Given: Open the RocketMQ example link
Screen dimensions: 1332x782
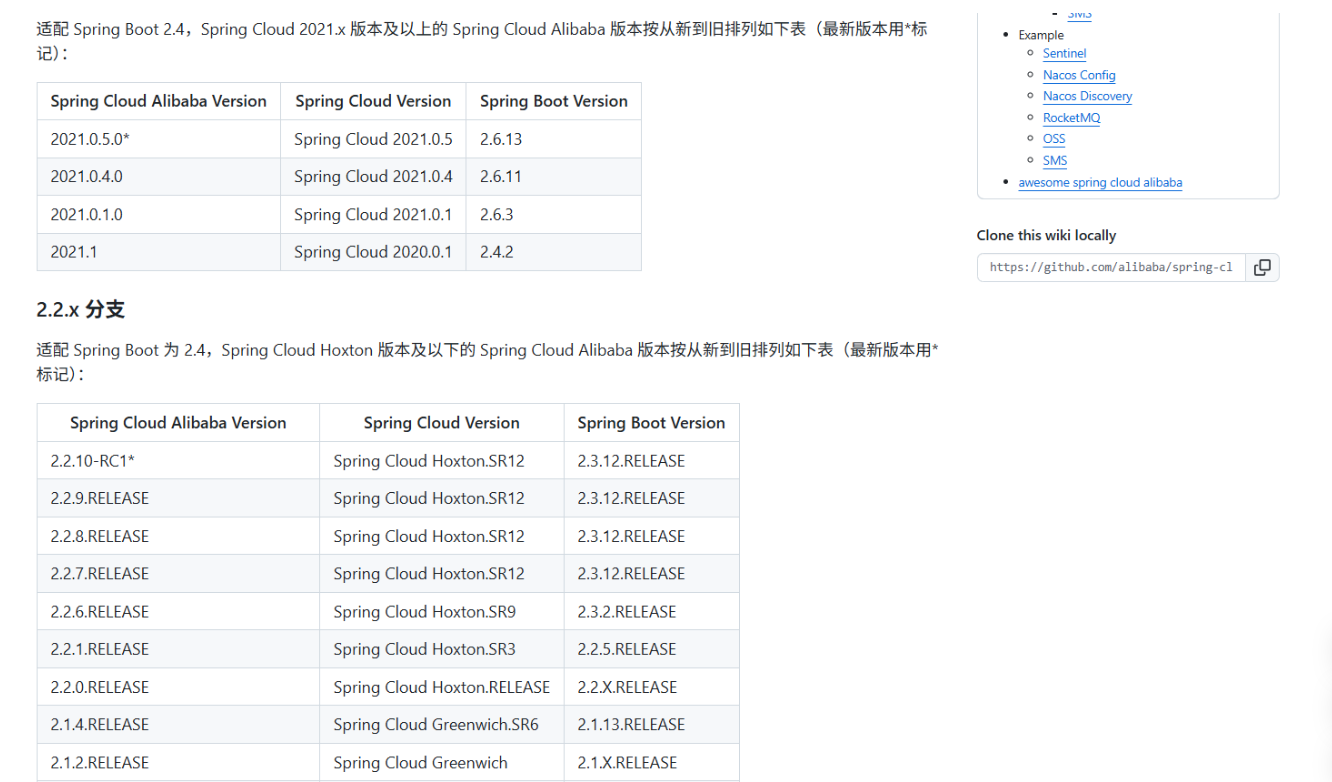Looking at the screenshot, I should tap(1071, 118).
